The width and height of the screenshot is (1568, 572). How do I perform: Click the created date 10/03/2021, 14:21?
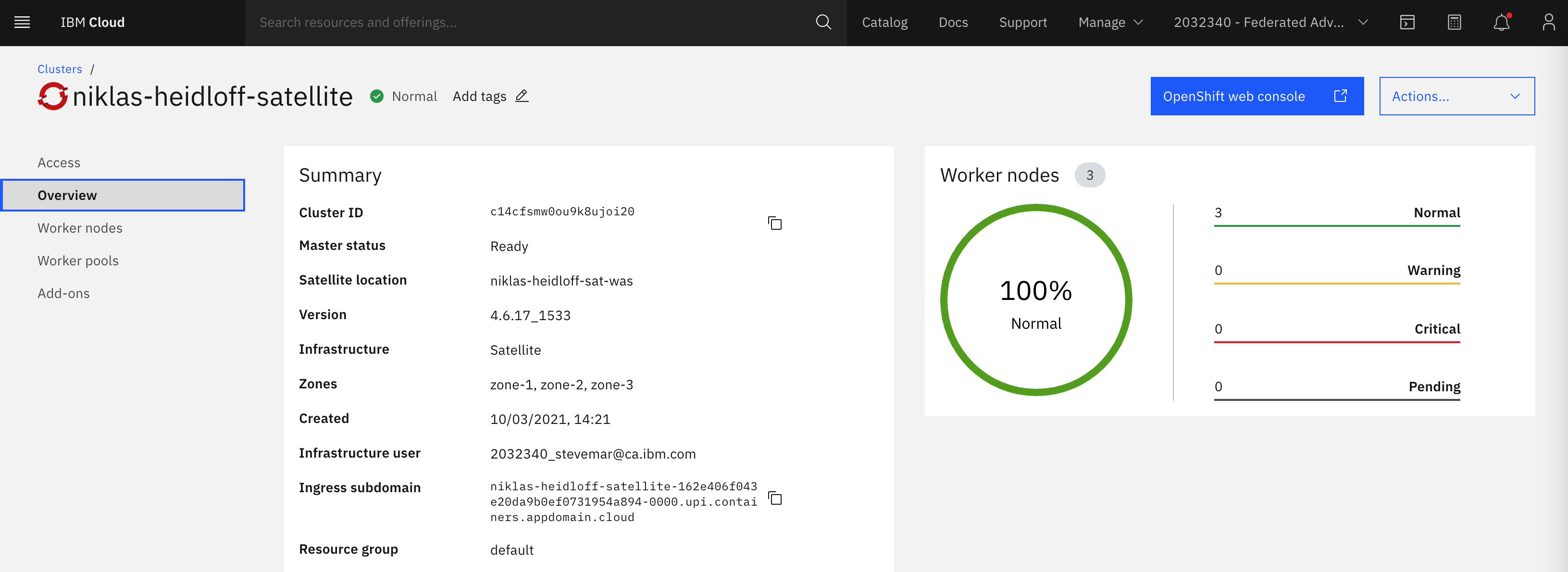pyautogui.click(x=549, y=419)
